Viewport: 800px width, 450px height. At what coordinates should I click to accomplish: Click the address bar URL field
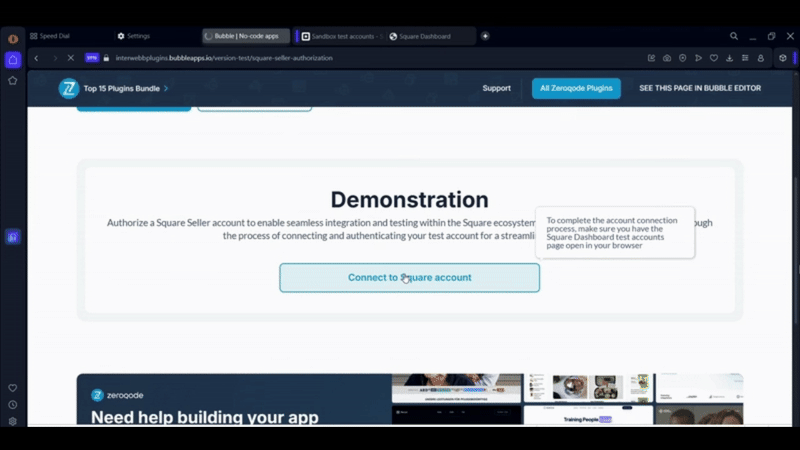(x=224, y=58)
